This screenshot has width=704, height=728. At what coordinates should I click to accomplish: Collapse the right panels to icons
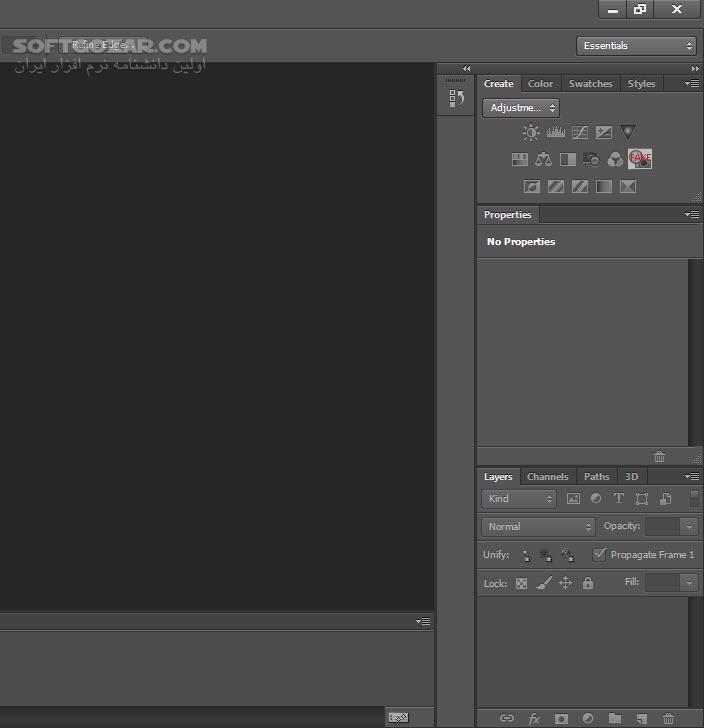[695, 69]
